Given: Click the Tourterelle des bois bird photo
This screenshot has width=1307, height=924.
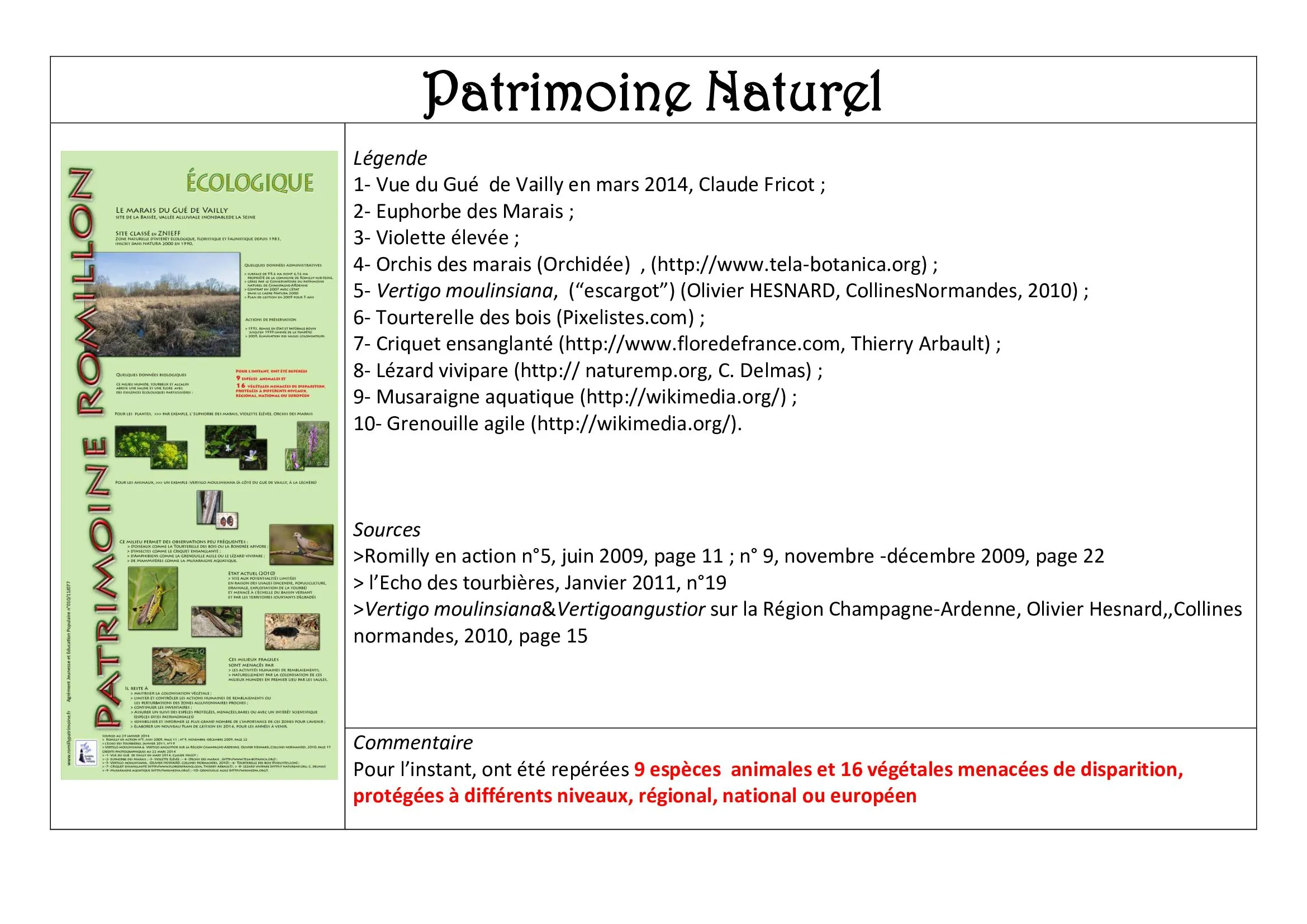Looking at the screenshot, I should 301,545.
